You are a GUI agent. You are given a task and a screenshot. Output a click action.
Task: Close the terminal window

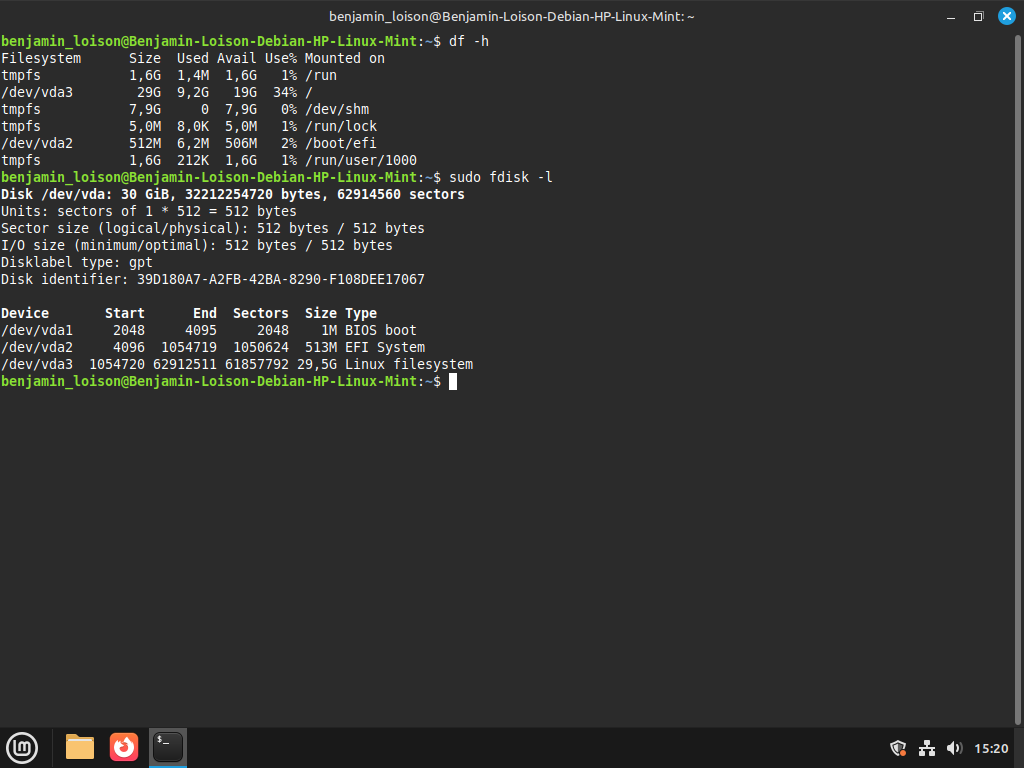pyautogui.click(x=1006, y=16)
